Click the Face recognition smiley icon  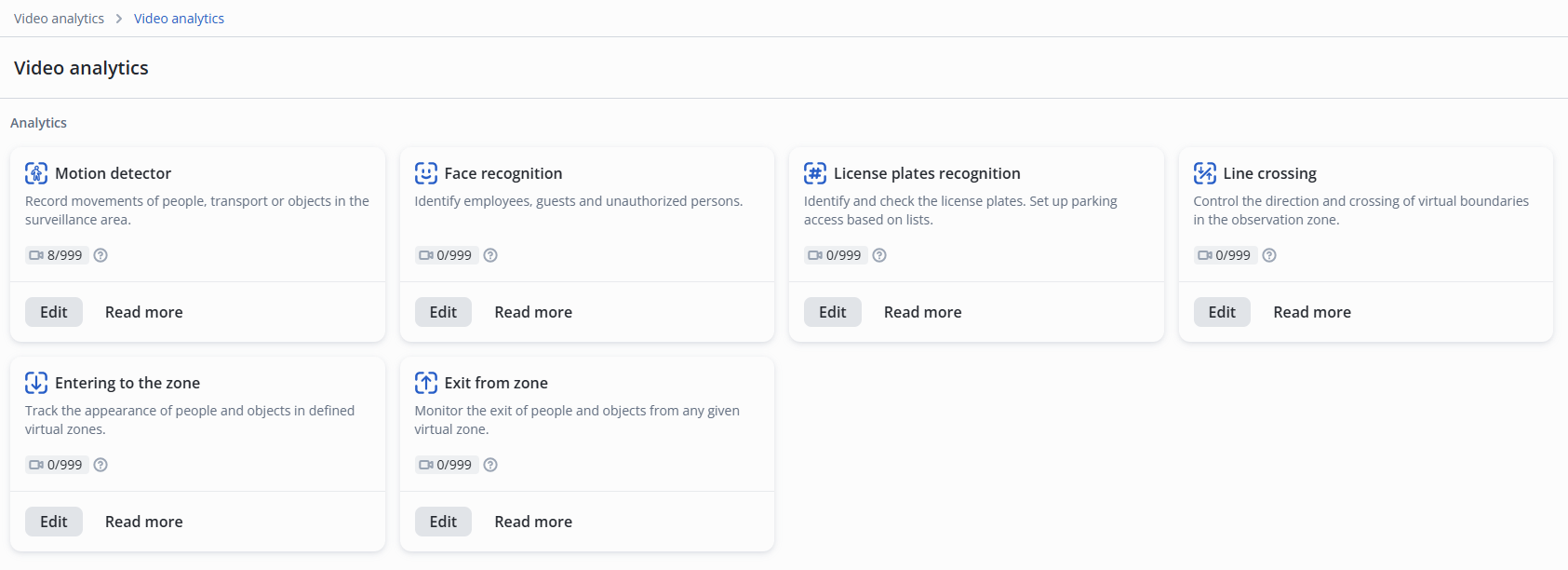(426, 173)
